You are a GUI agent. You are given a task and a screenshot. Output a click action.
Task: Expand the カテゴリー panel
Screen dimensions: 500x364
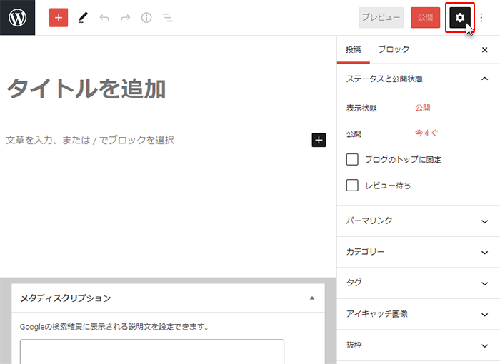[418, 252]
